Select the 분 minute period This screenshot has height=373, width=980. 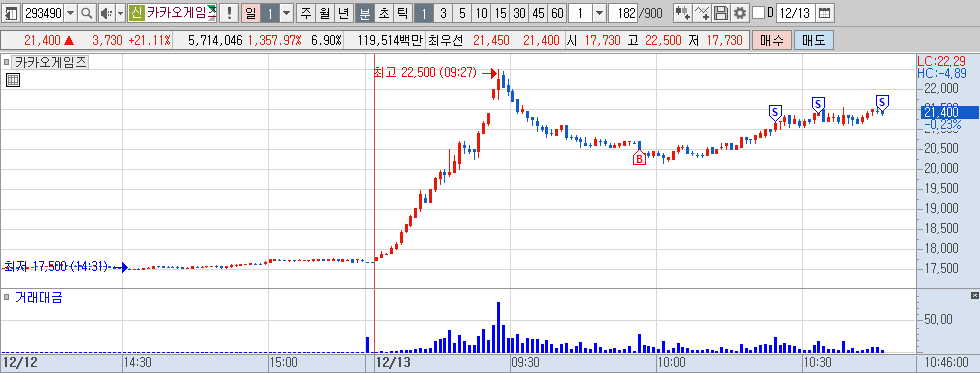click(x=364, y=12)
